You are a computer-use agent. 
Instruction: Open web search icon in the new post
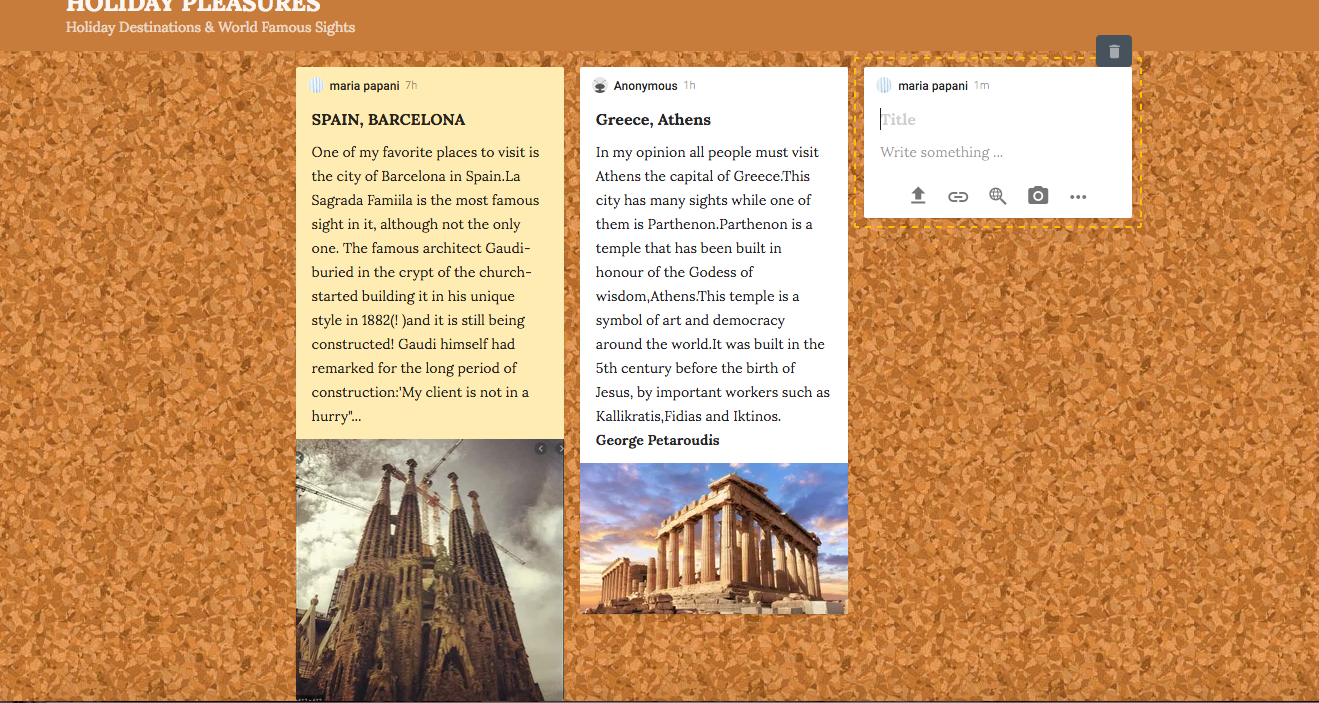pyautogui.click(x=998, y=196)
